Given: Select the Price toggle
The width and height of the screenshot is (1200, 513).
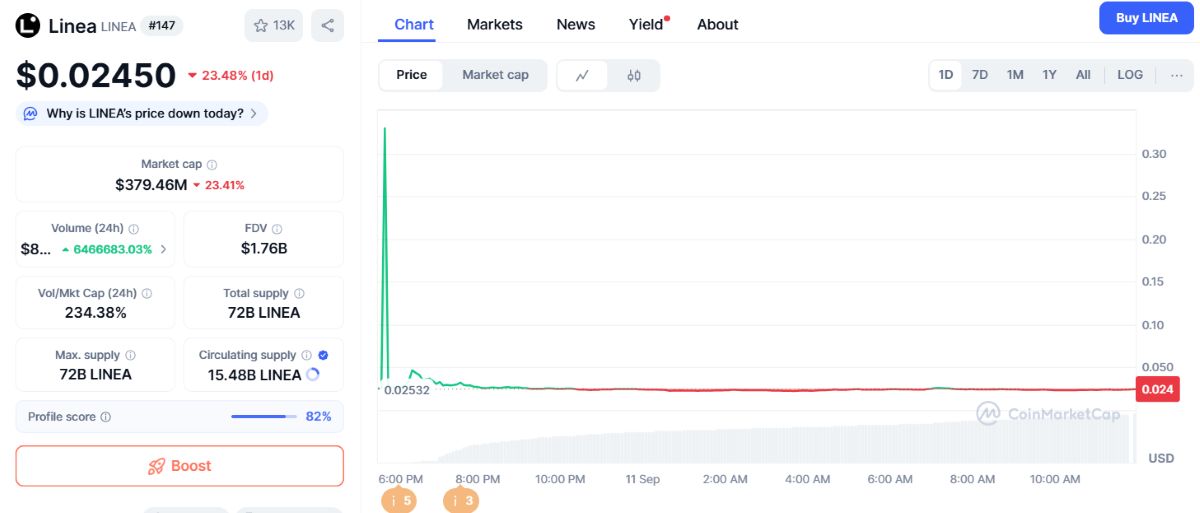Looking at the screenshot, I should [411, 75].
